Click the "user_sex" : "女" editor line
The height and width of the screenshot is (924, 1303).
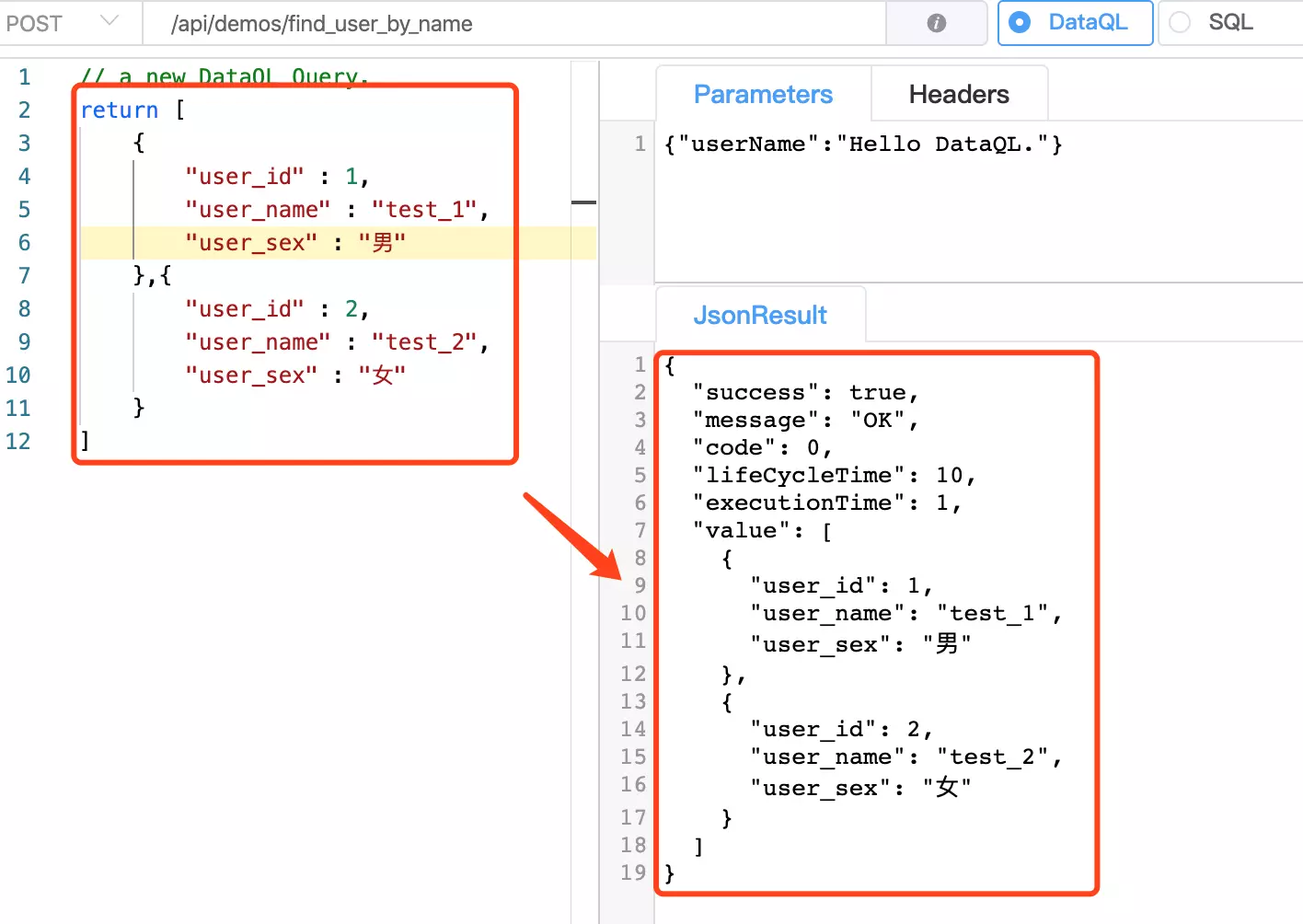[x=294, y=375]
